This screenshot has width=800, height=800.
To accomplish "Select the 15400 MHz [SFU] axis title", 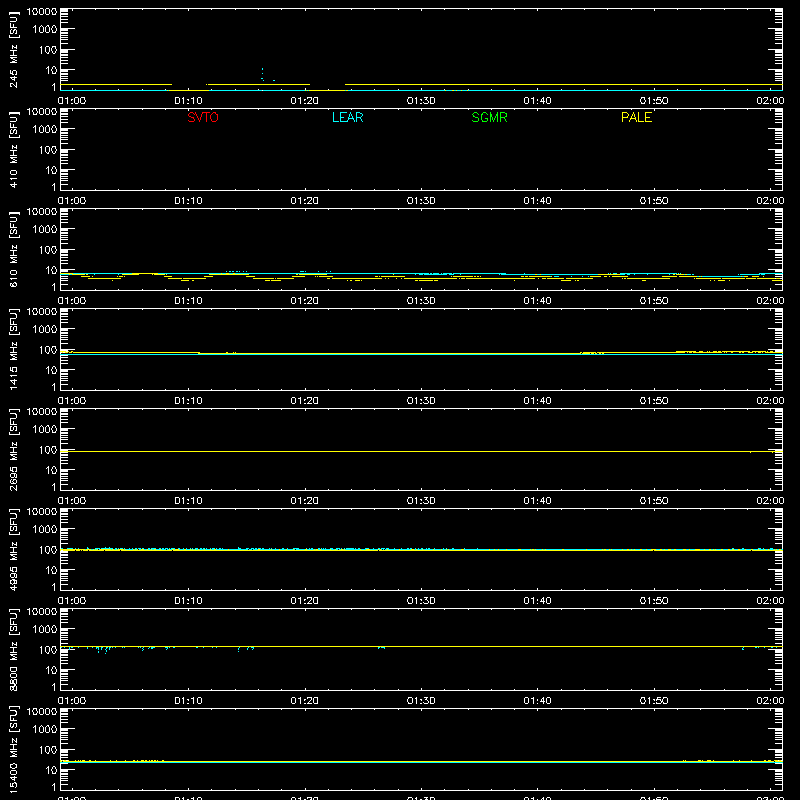I will pos(13,749).
